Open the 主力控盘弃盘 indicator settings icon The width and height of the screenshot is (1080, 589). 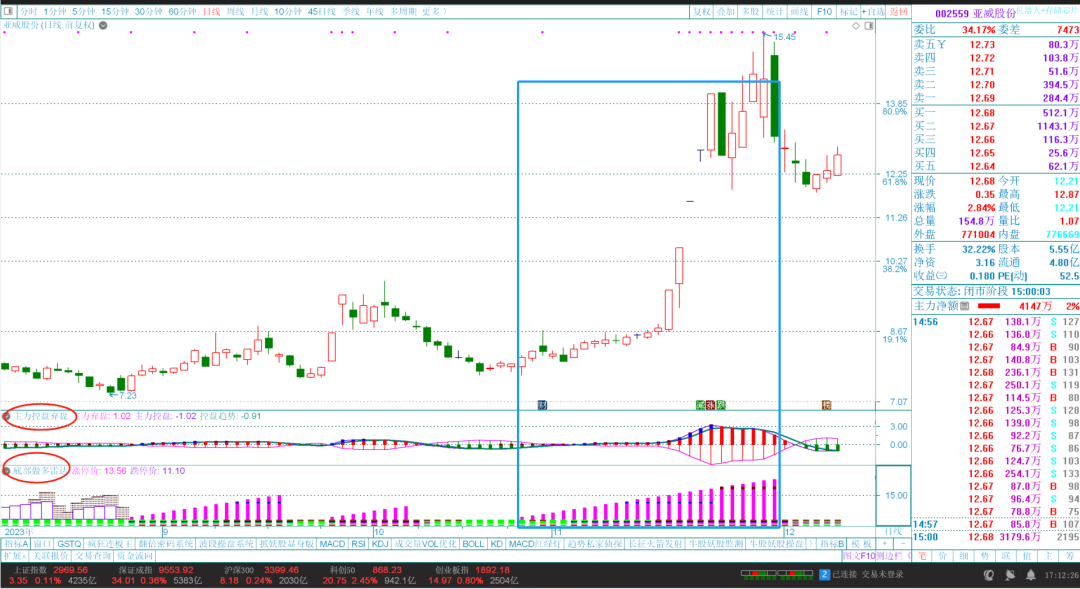7,416
